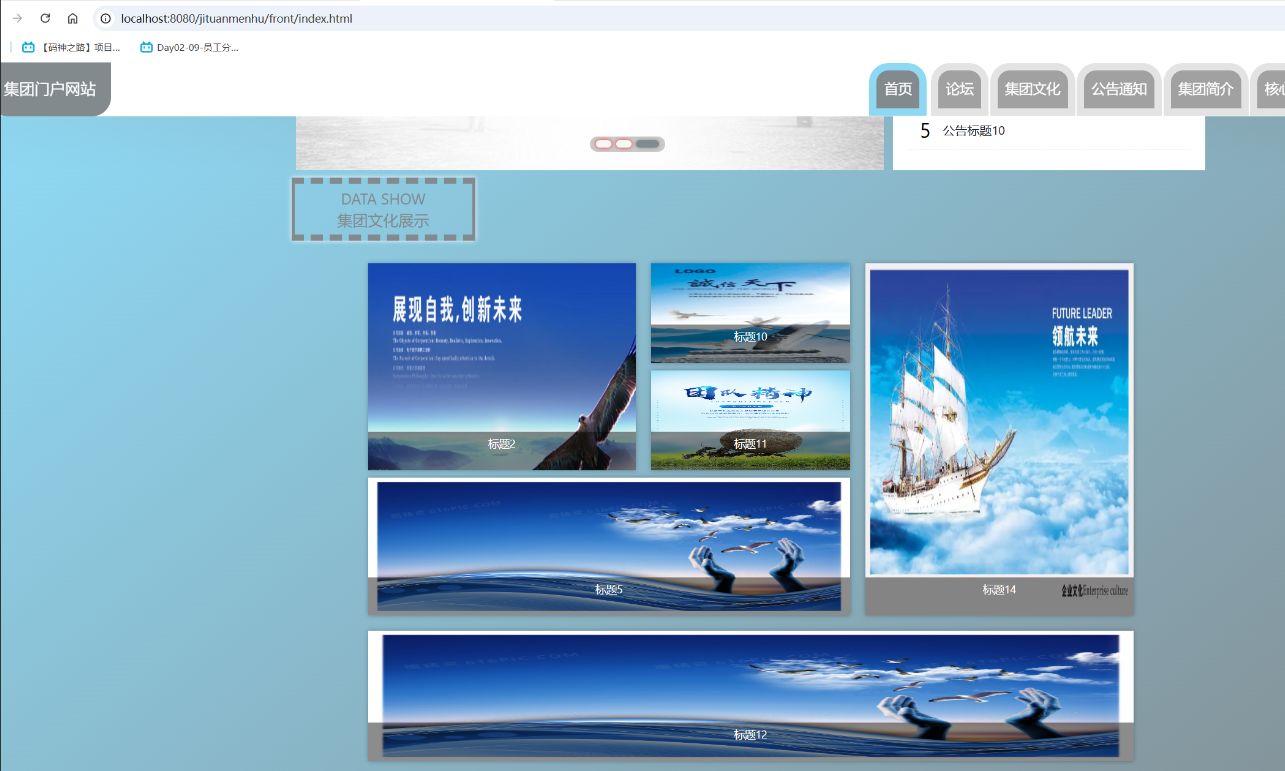Go to the browser home icon
This screenshot has height=771, width=1285.
coord(73,18)
